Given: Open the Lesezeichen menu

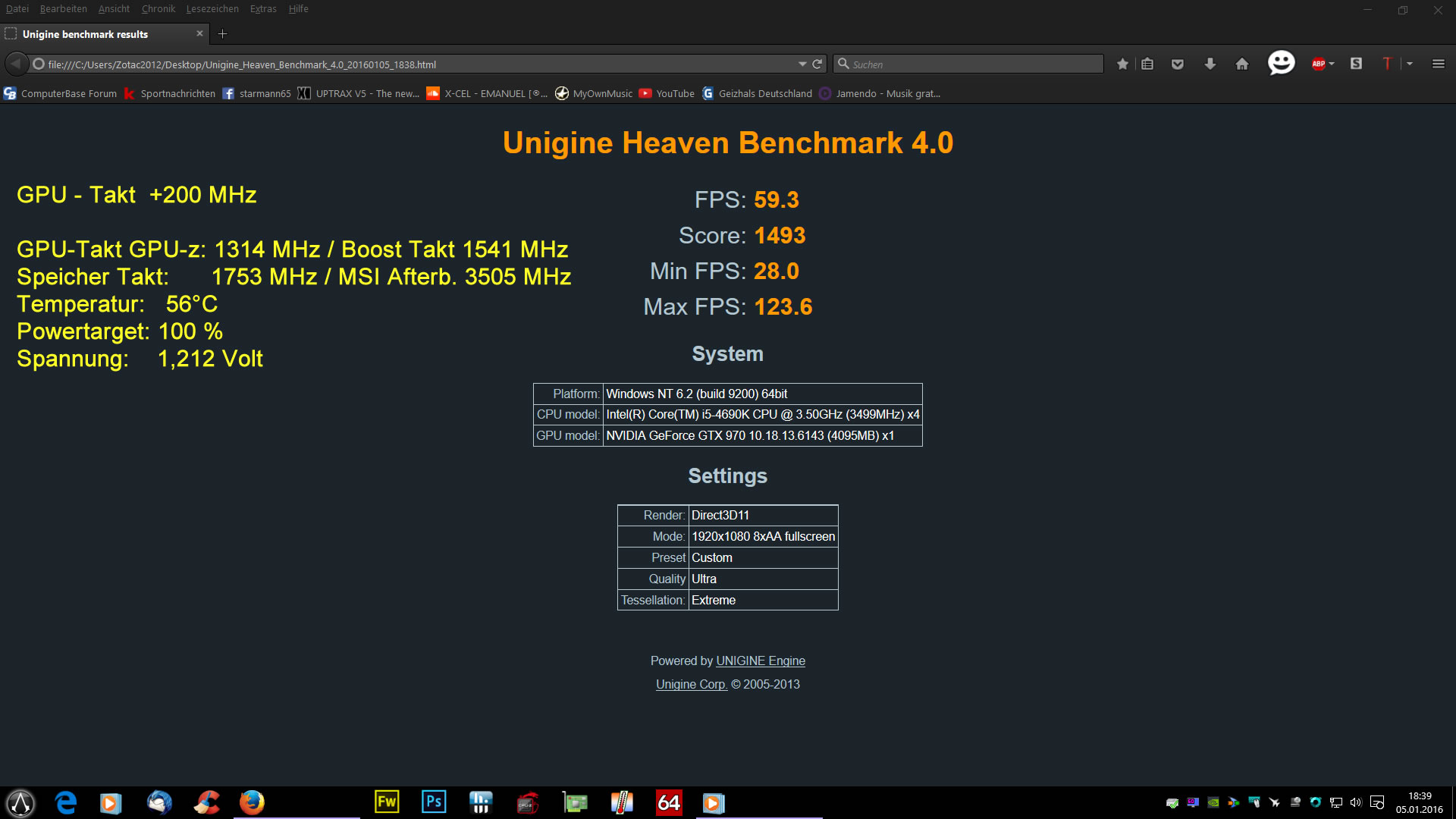Looking at the screenshot, I should click(212, 9).
